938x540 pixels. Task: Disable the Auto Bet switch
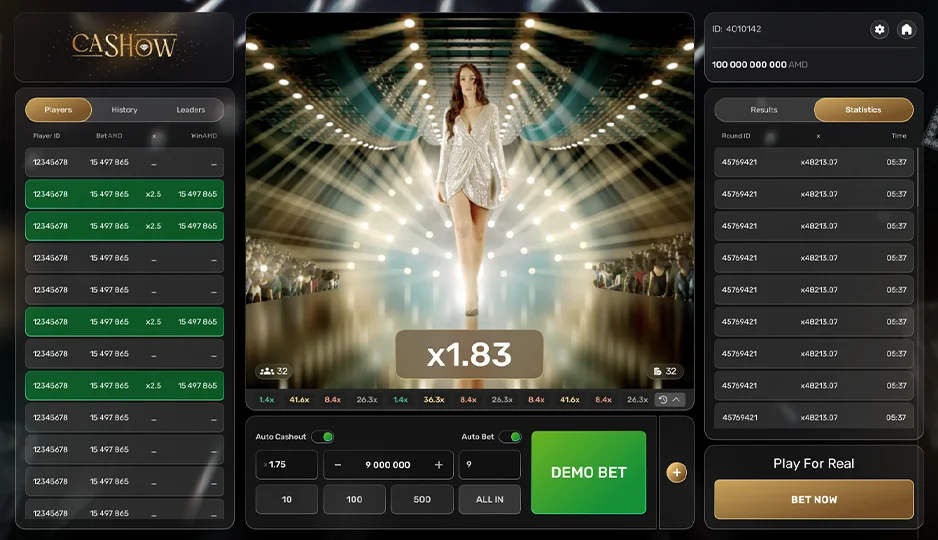click(509, 437)
